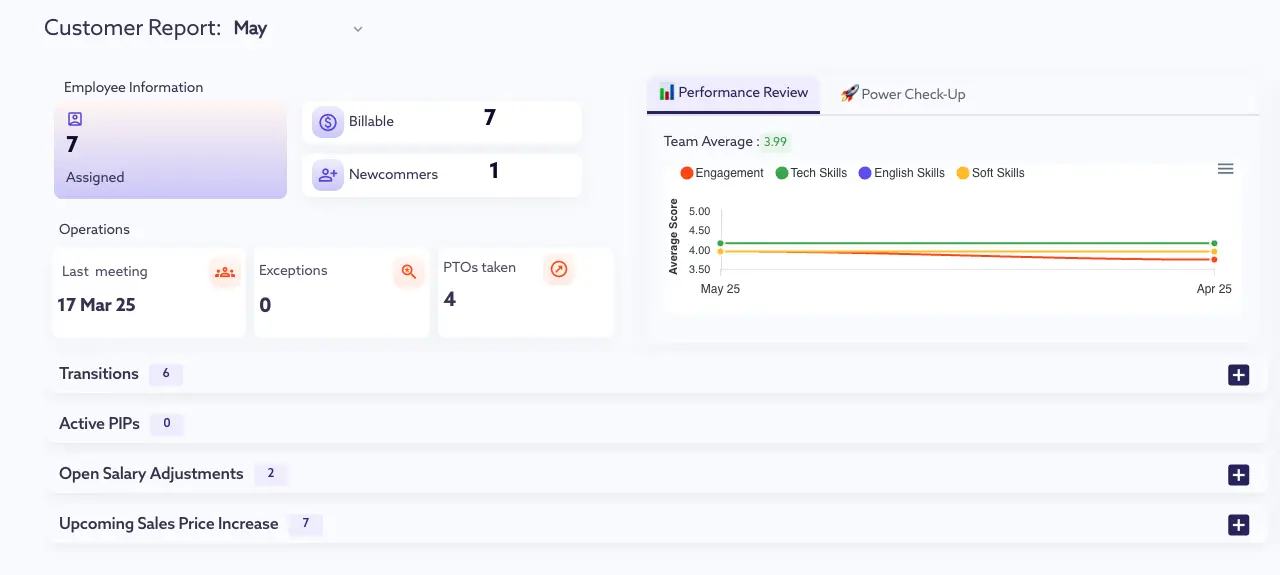This screenshot has width=1280, height=575.
Task: Click the Last meeting group icon
Action: coord(225,272)
